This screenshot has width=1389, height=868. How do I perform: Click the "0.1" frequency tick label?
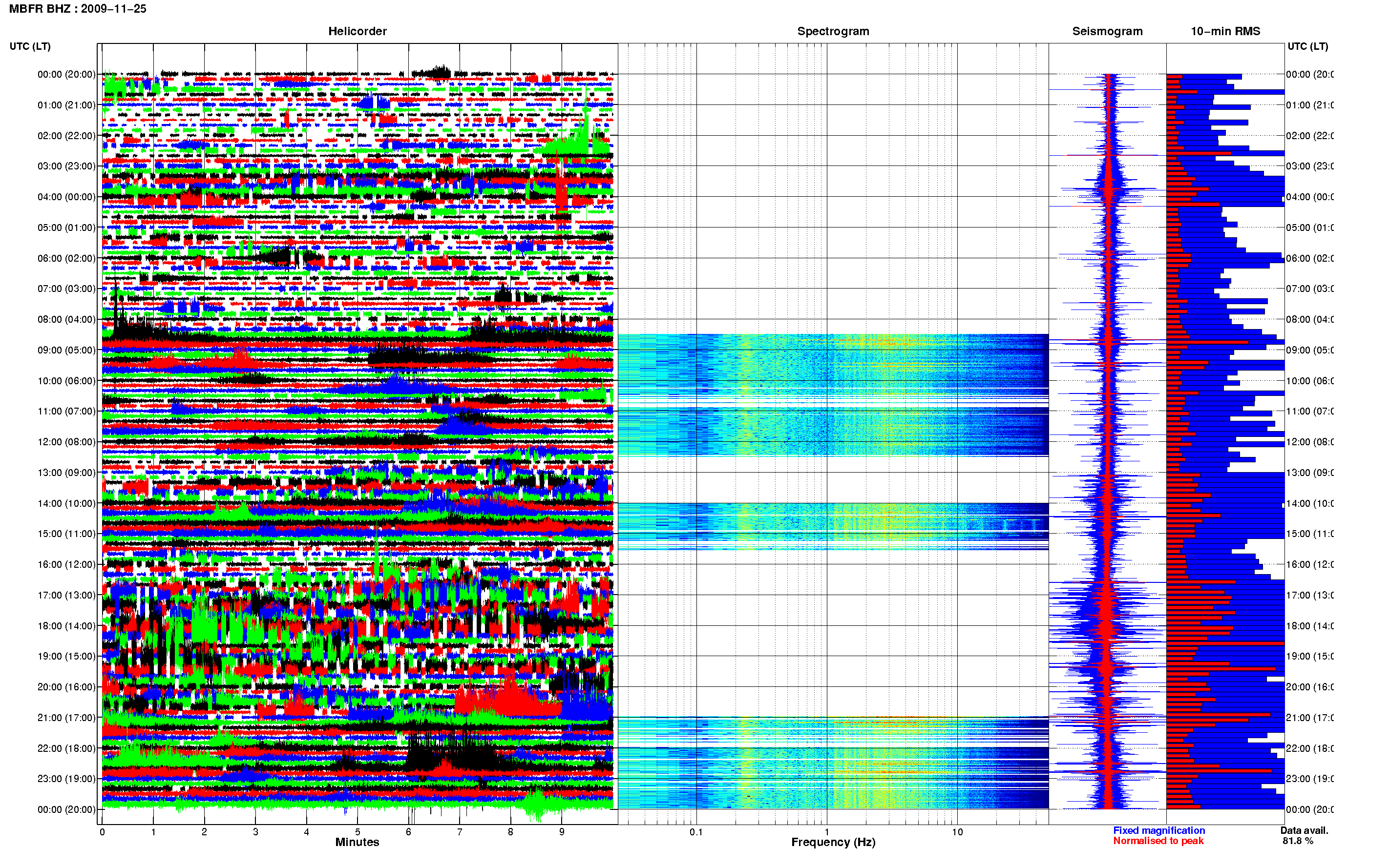[696, 832]
